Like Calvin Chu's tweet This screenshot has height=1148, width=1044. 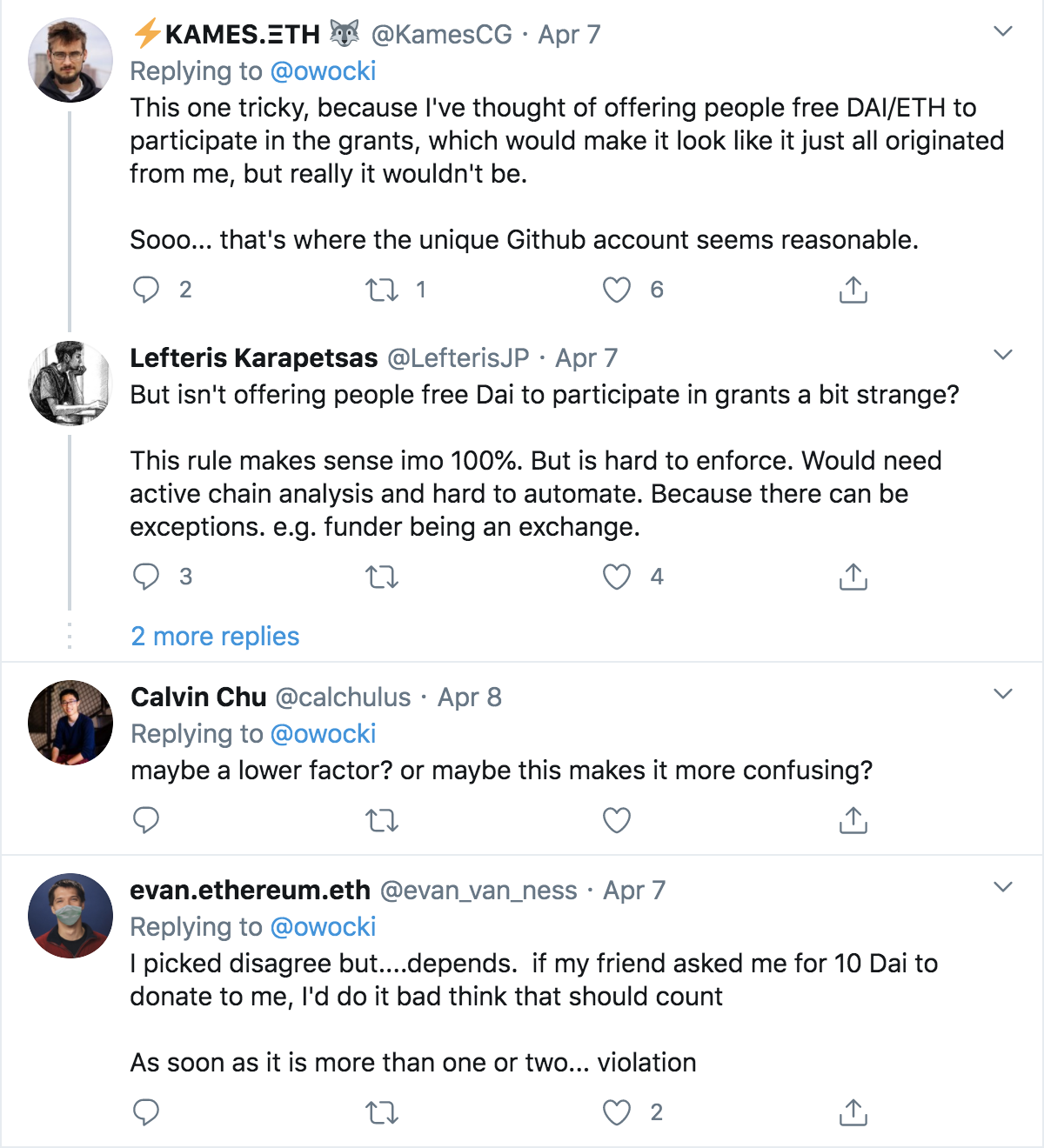point(617,820)
